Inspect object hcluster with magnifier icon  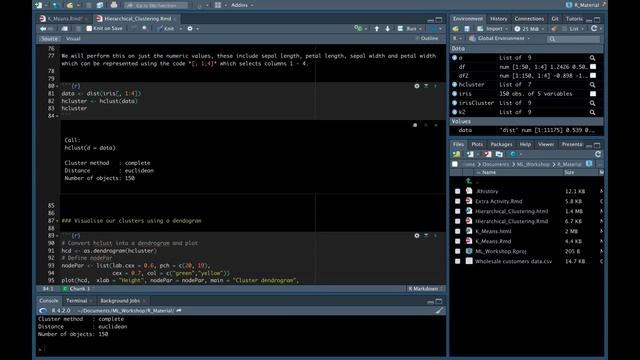592,85
